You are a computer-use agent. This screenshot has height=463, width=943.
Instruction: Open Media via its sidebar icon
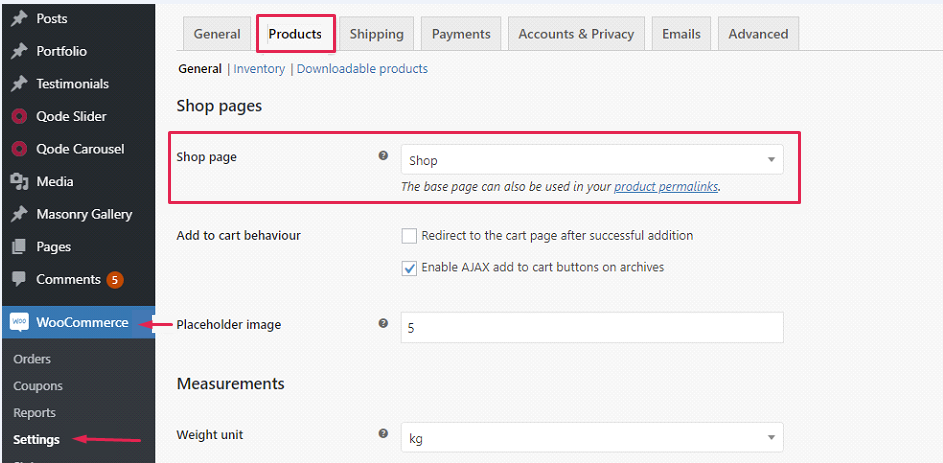(x=19, y=181)
